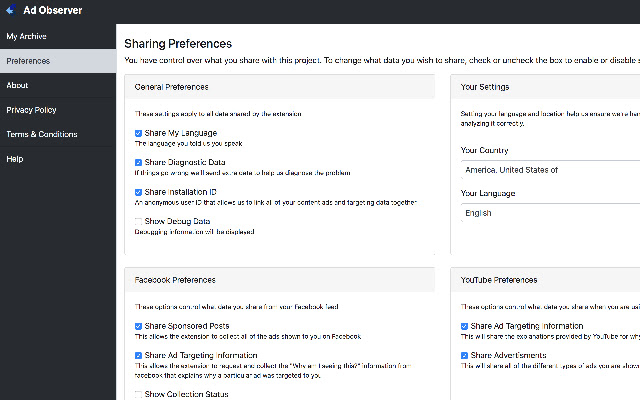Uncheck Share My Language
Screen dimensions: 640x400
pyautogui.click(x=138, y=133)
